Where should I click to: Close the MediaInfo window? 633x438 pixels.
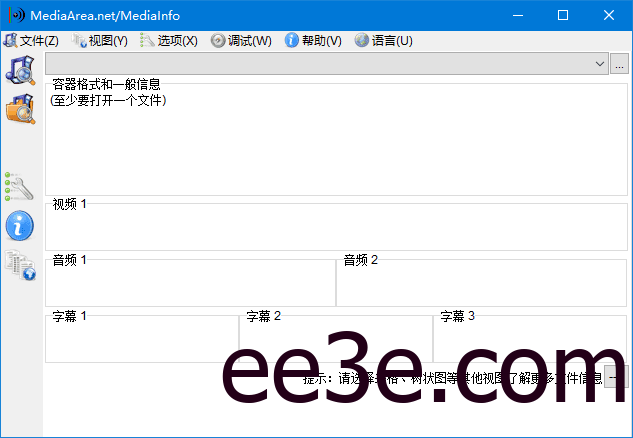(x=609, y=15)
